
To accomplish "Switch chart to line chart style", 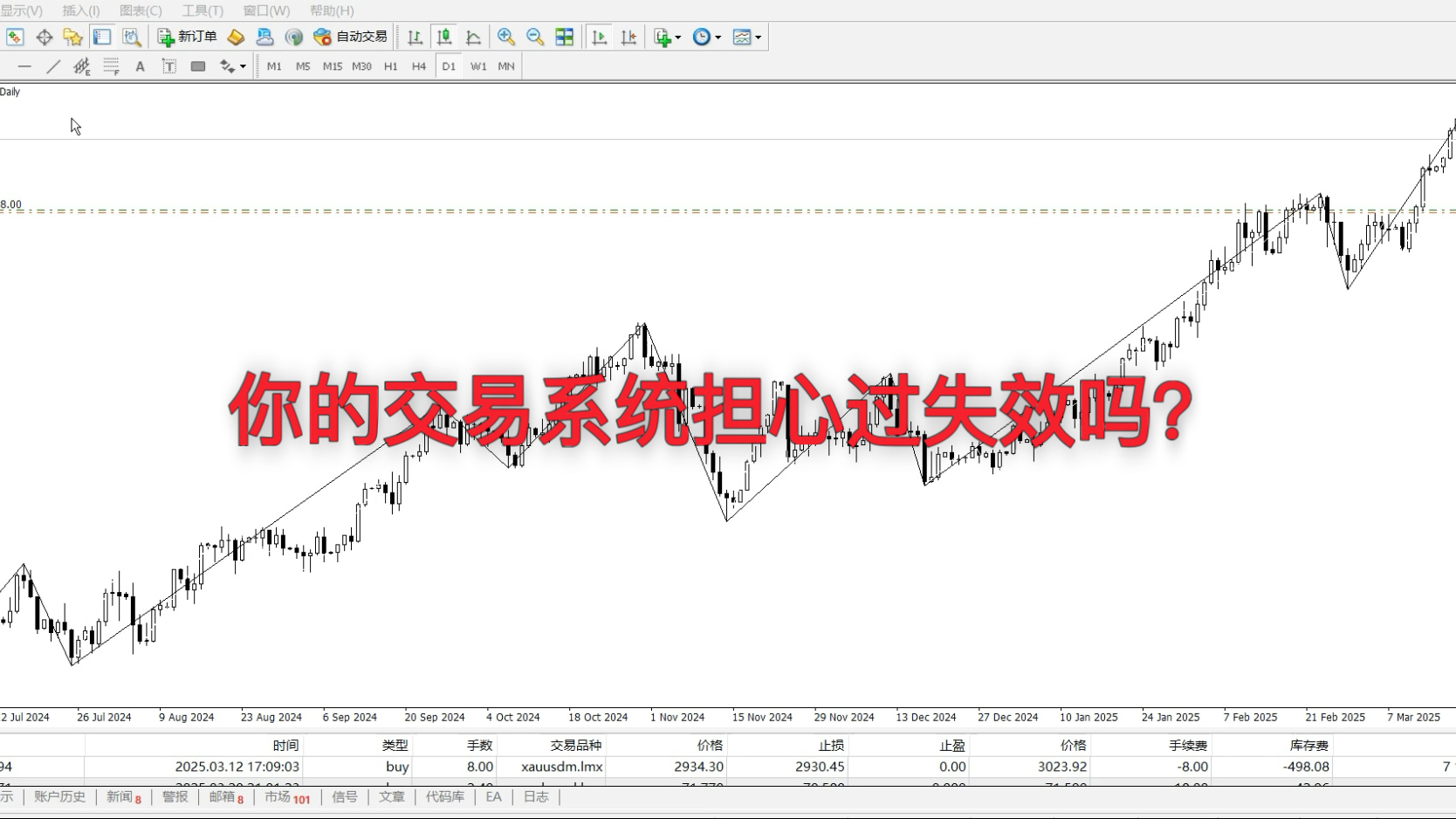I will pos(473,37).
